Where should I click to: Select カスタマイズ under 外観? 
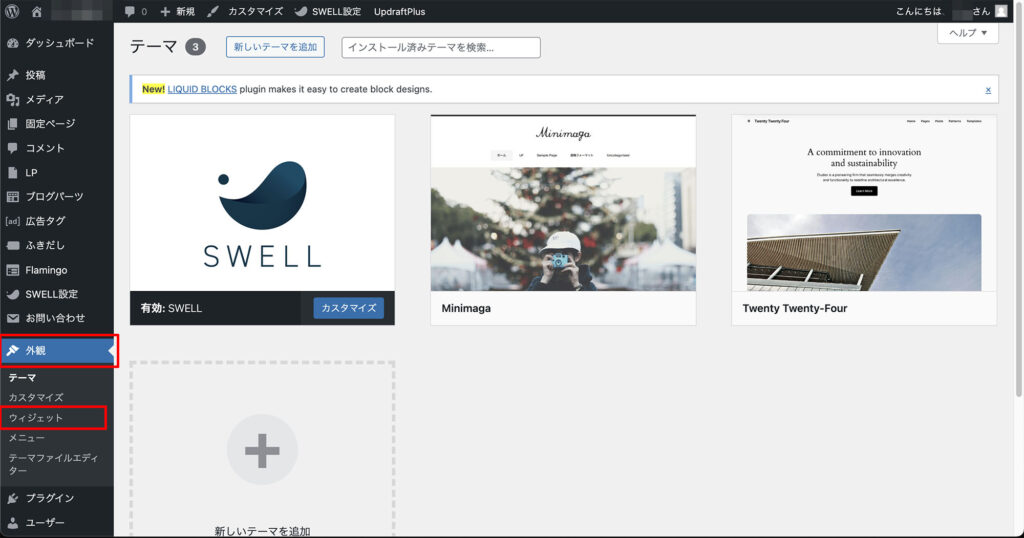(x=36, y=397)
